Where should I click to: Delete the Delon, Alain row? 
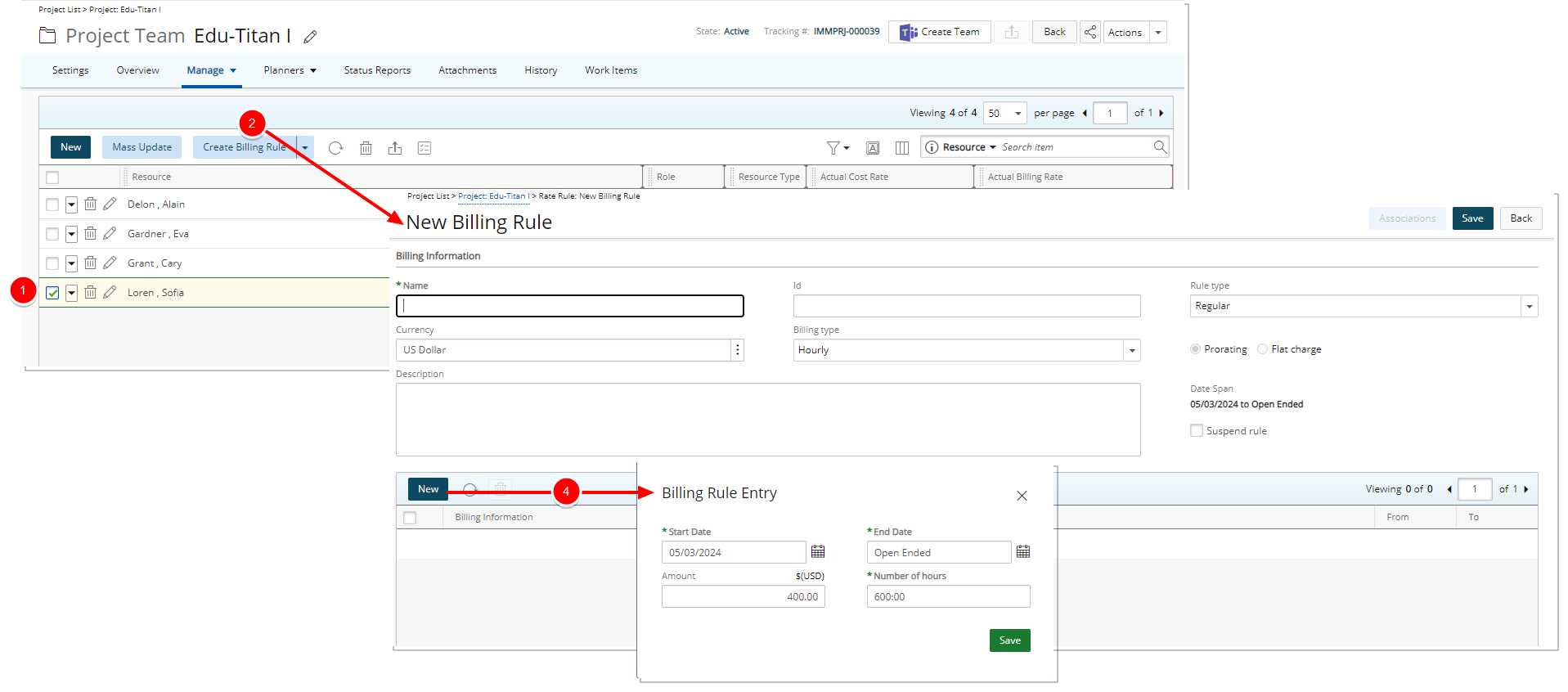click(91, 204)
